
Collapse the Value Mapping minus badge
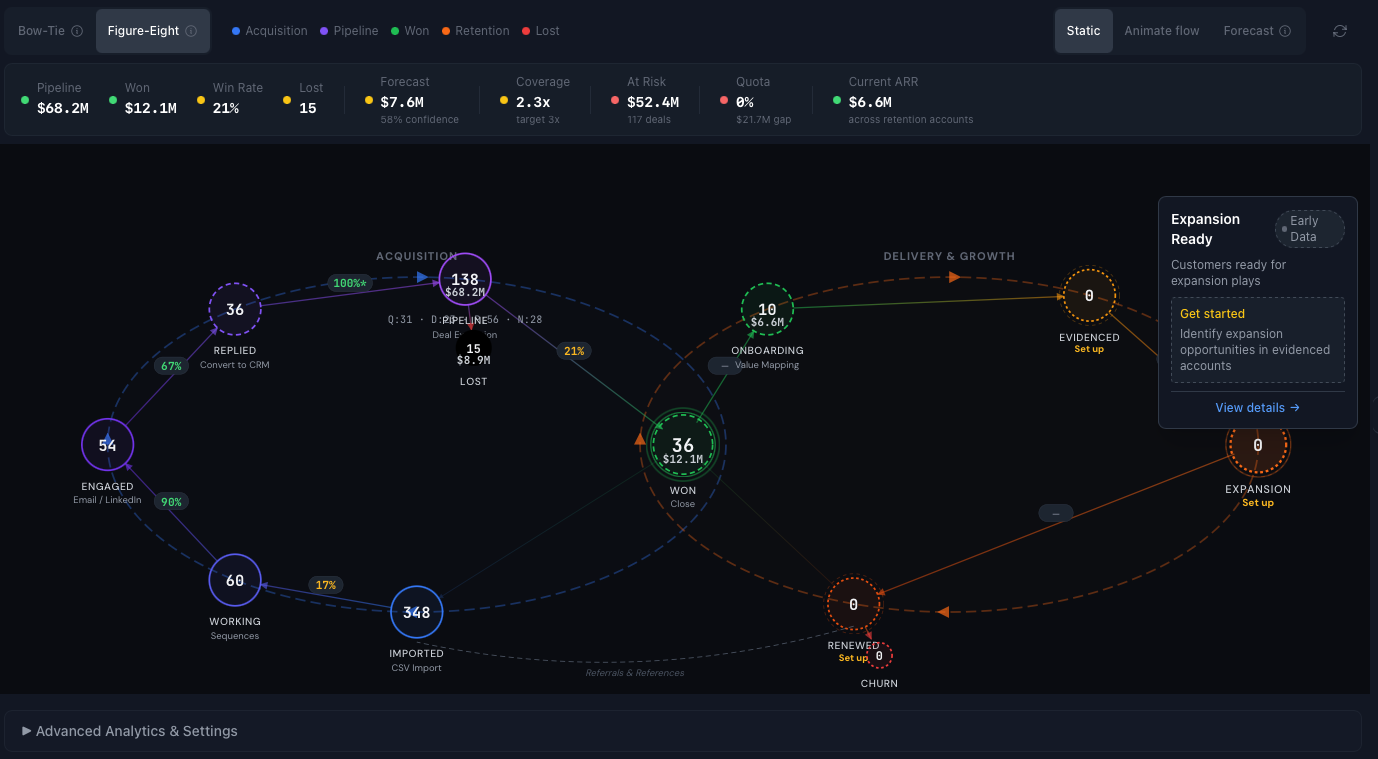(723, 365)
